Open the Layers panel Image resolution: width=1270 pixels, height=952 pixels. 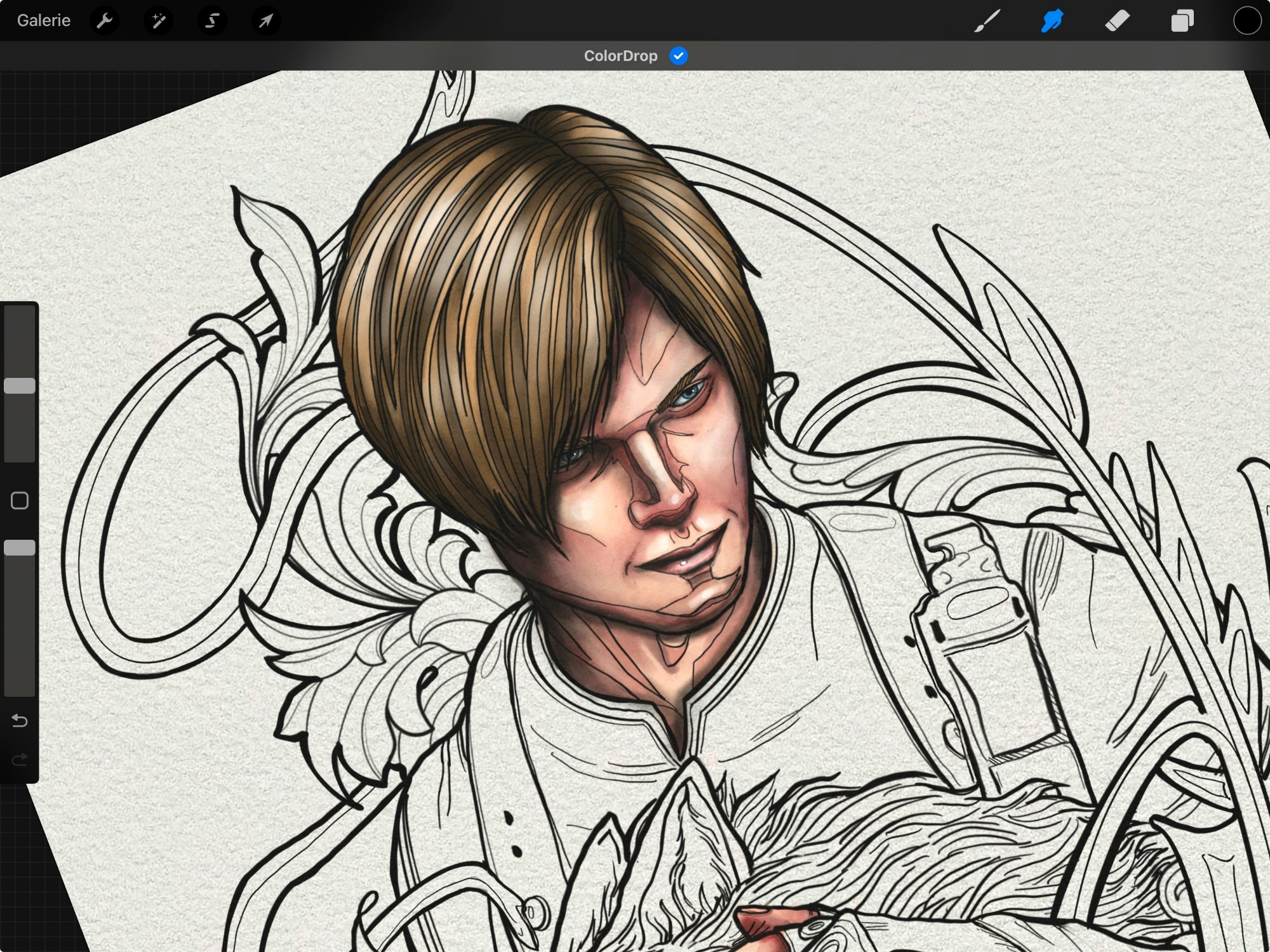point(1182,21)
